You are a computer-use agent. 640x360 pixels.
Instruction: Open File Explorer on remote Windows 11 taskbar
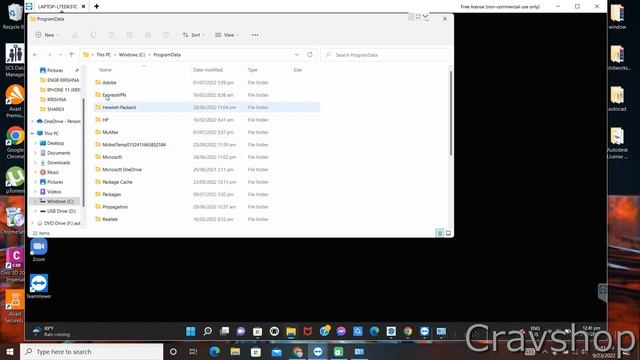291,331
